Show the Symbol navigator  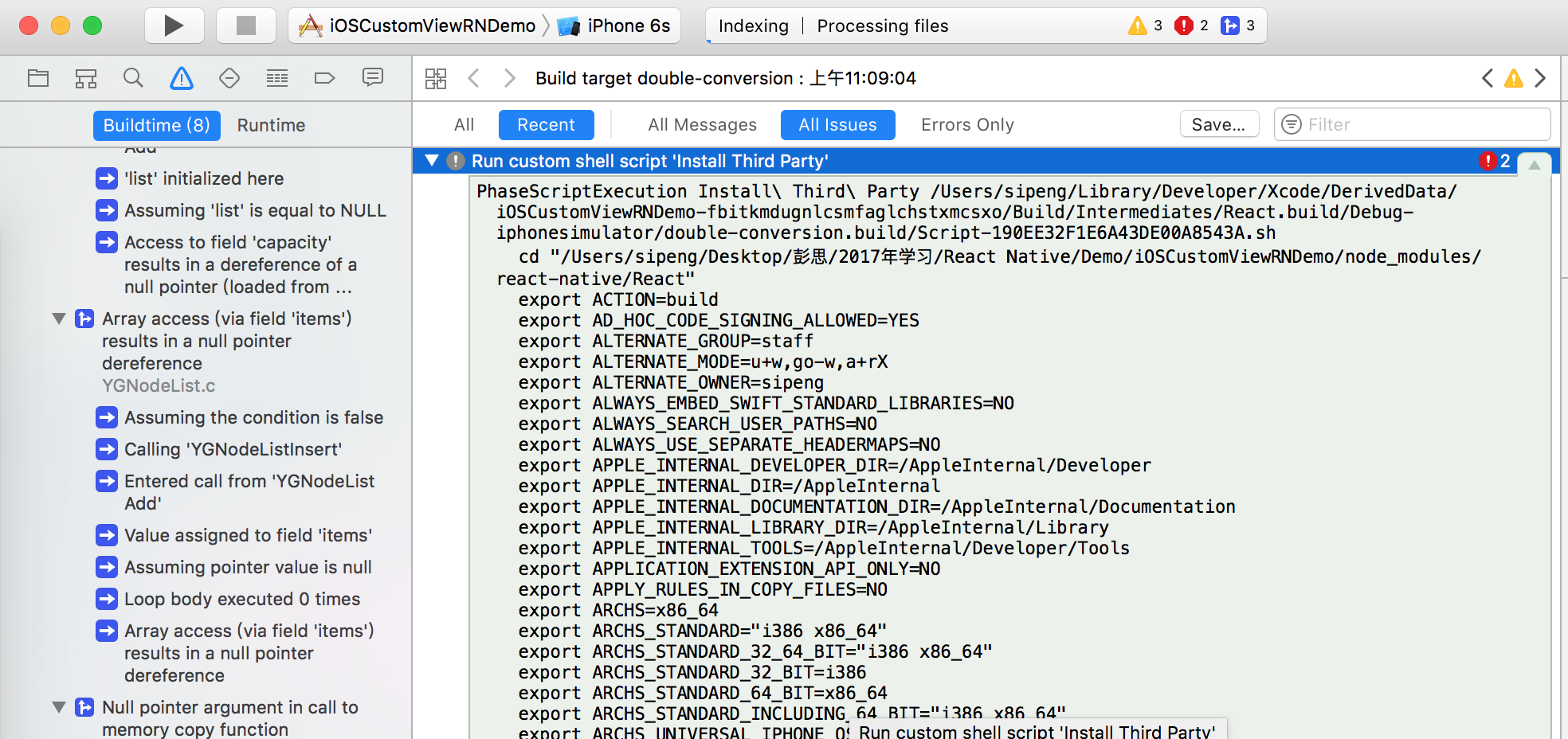(x=86, y=78)
